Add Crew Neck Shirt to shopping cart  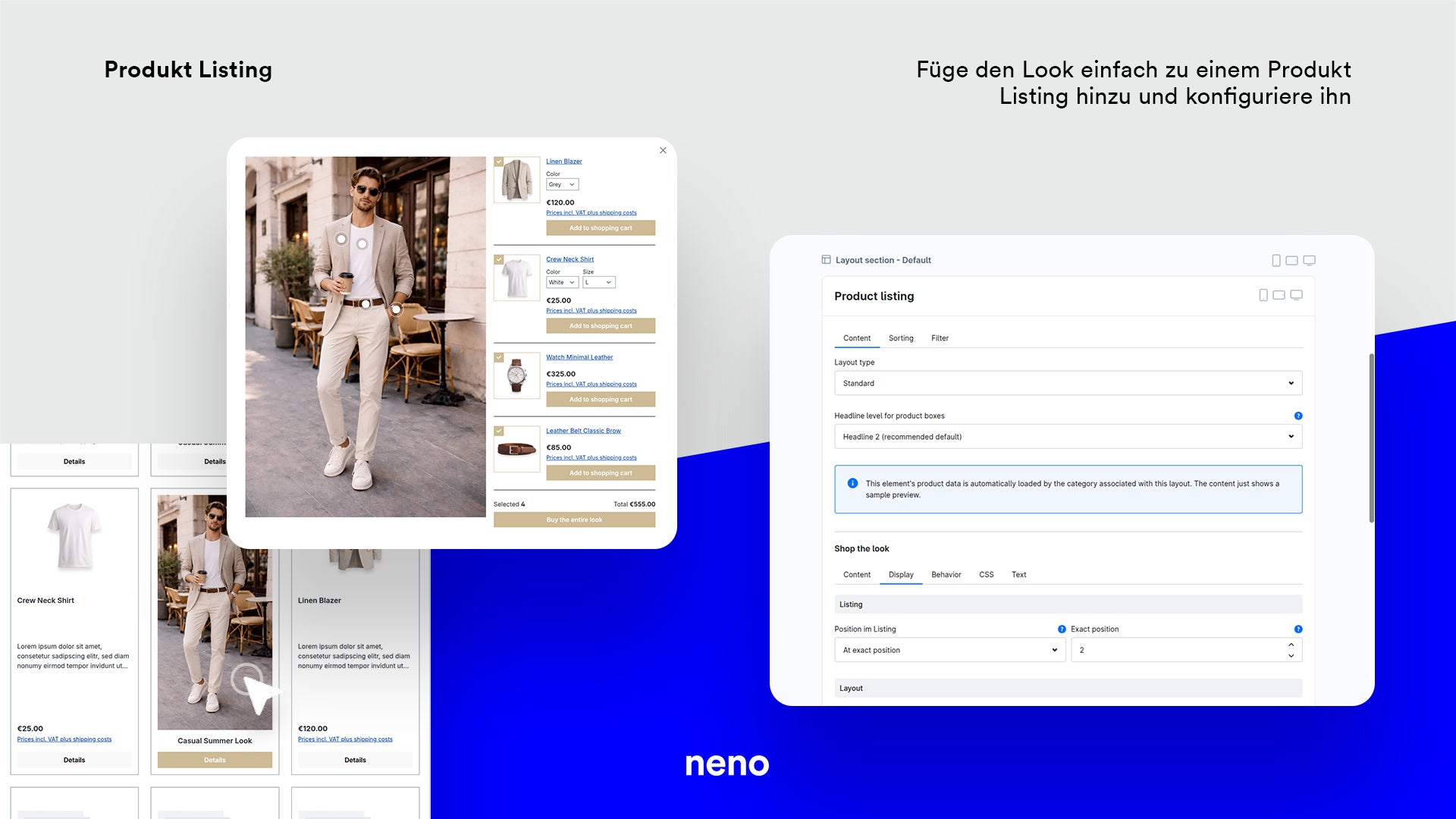(x=601, y=326)
